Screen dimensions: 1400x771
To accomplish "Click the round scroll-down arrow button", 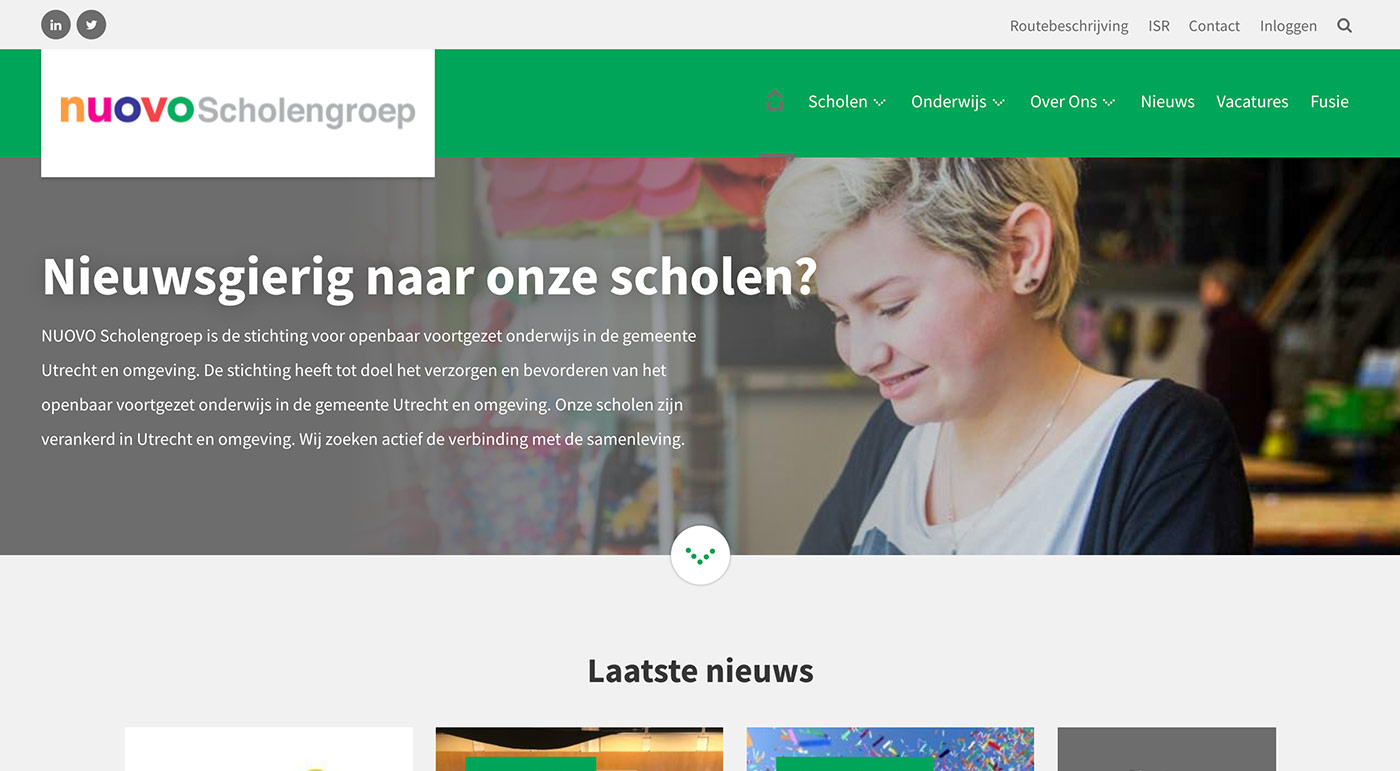I will pos(700,555).
